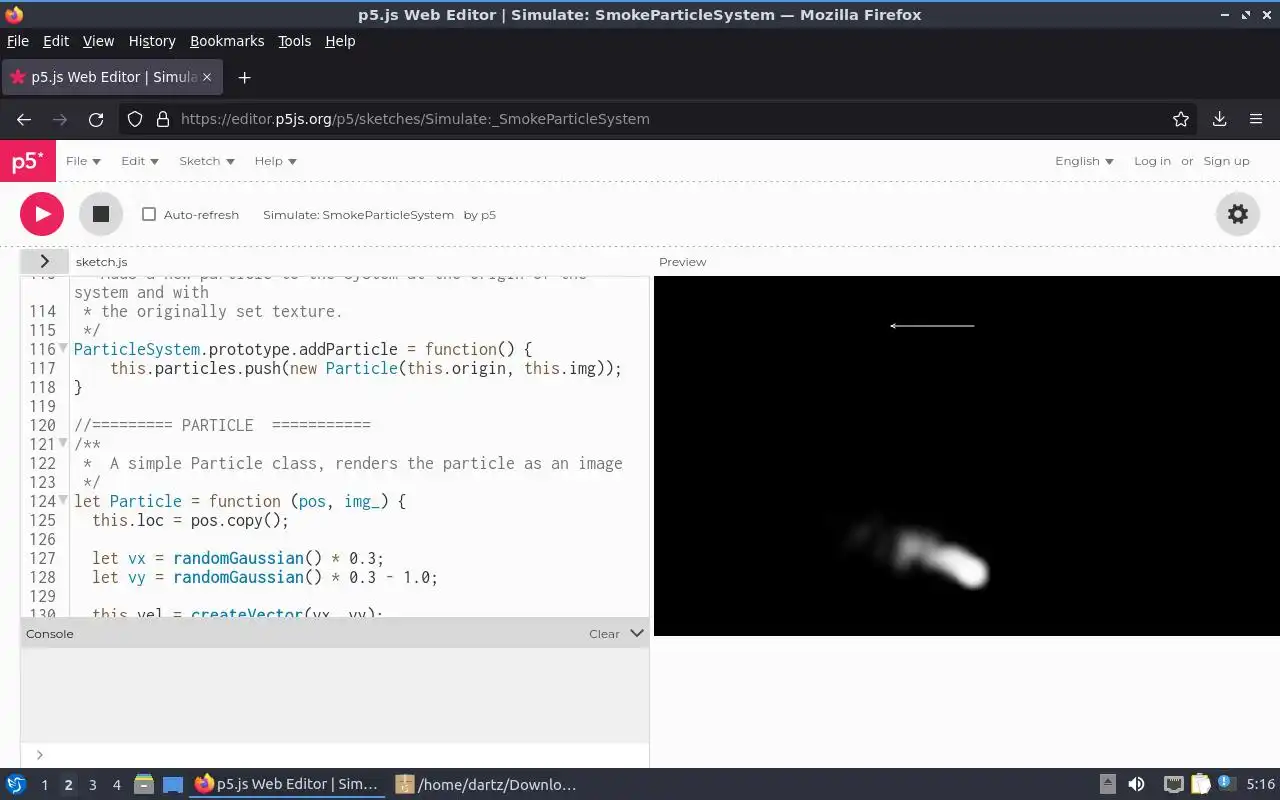Click the Log in link
1280x800 pixels.
click(x=1152, y=161)
